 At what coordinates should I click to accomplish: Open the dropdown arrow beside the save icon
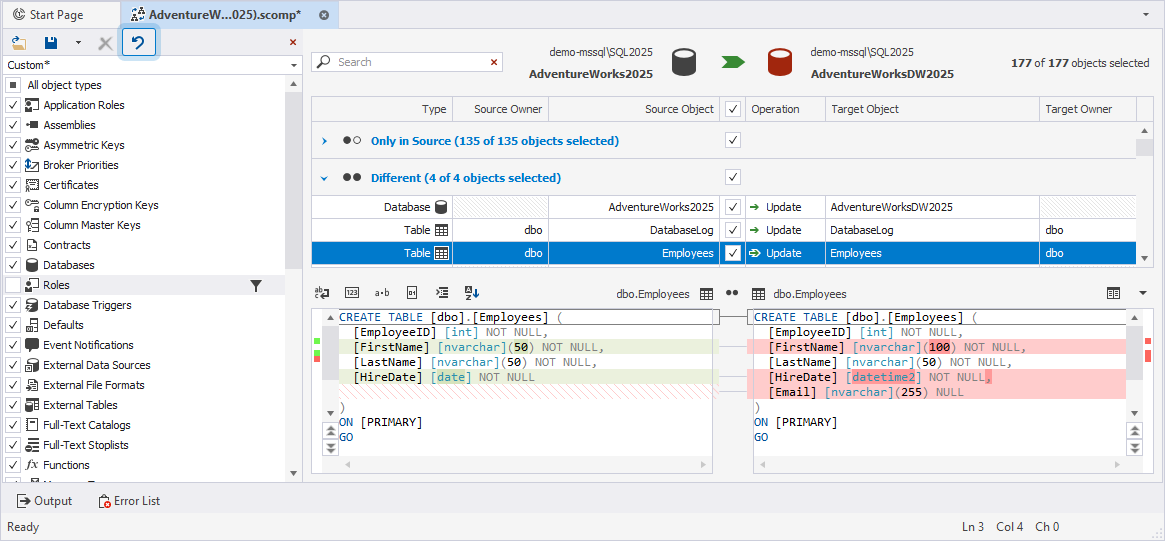tap(78, 43)
